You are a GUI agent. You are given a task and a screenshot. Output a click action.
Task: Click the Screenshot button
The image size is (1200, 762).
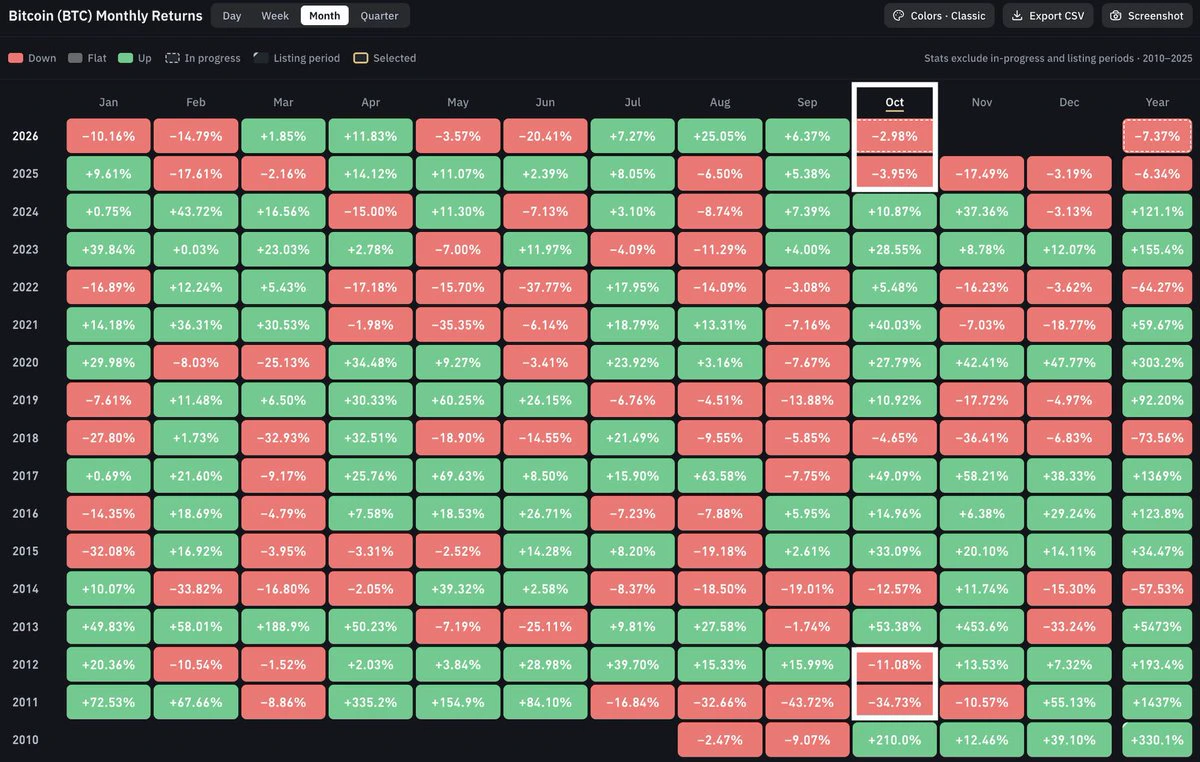pyautogui.click(x=1146, y=16)
